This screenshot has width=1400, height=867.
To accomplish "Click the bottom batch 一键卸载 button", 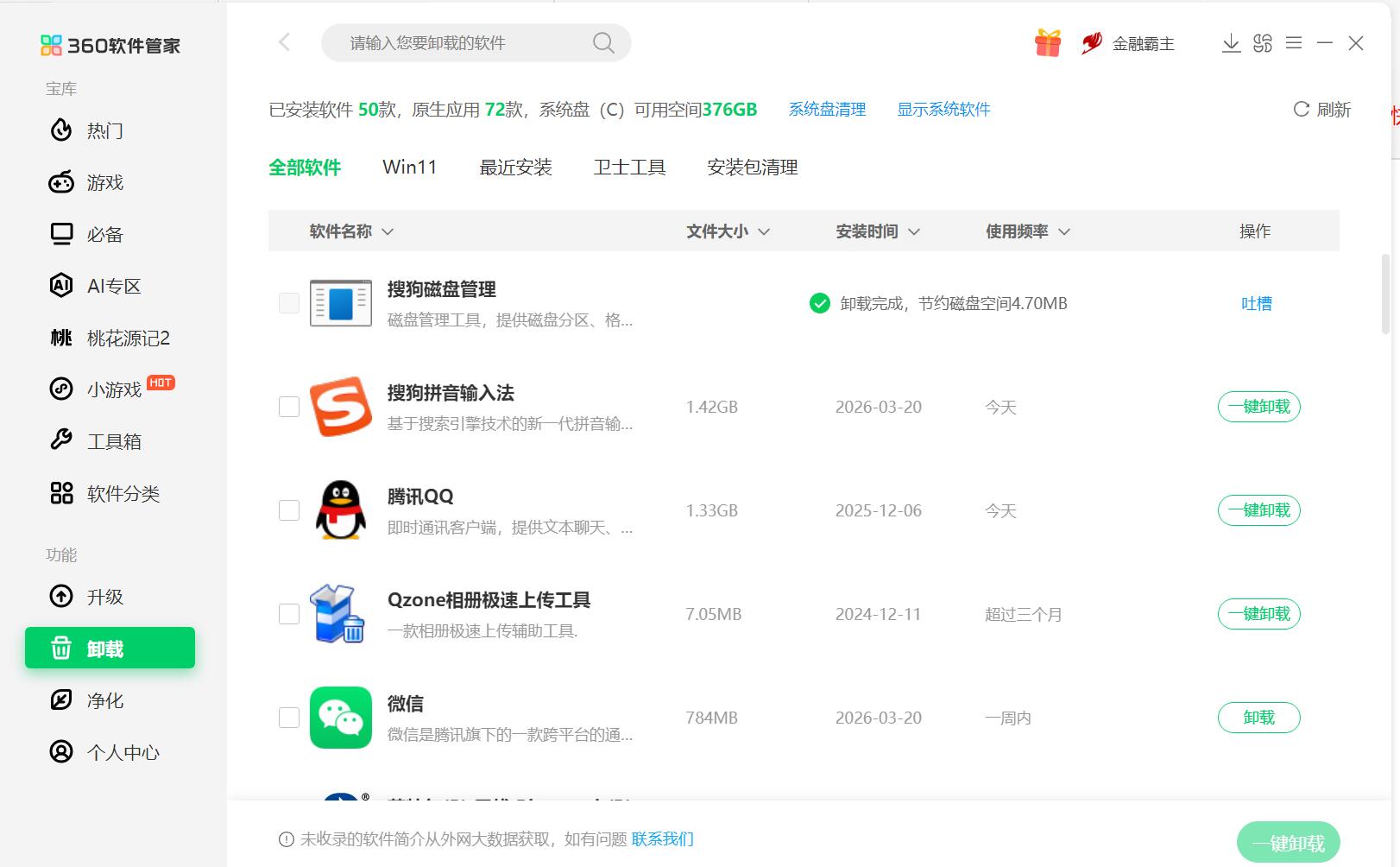I will (1289, 843).
